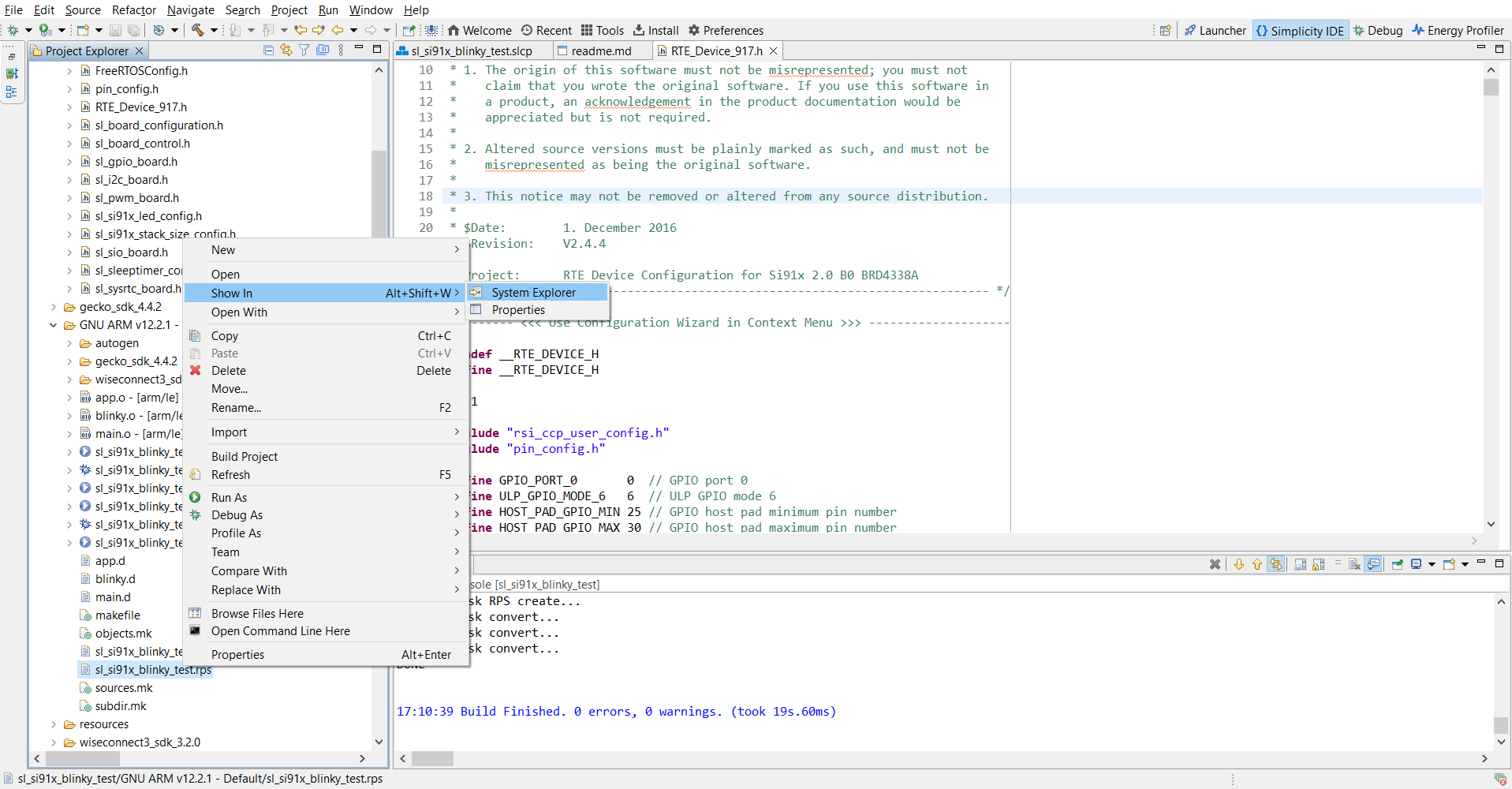The height and width of the screenshot is (789, 1512).
Task: Click the Debug bug icon in main toolbar
Action: point(13,30)
